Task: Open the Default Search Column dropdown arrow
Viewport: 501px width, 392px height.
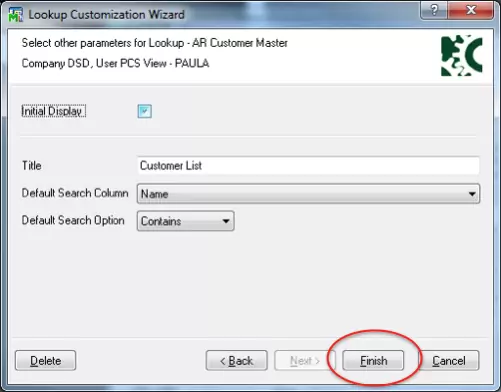Action: pyautogui.click(x=472, y=194)
